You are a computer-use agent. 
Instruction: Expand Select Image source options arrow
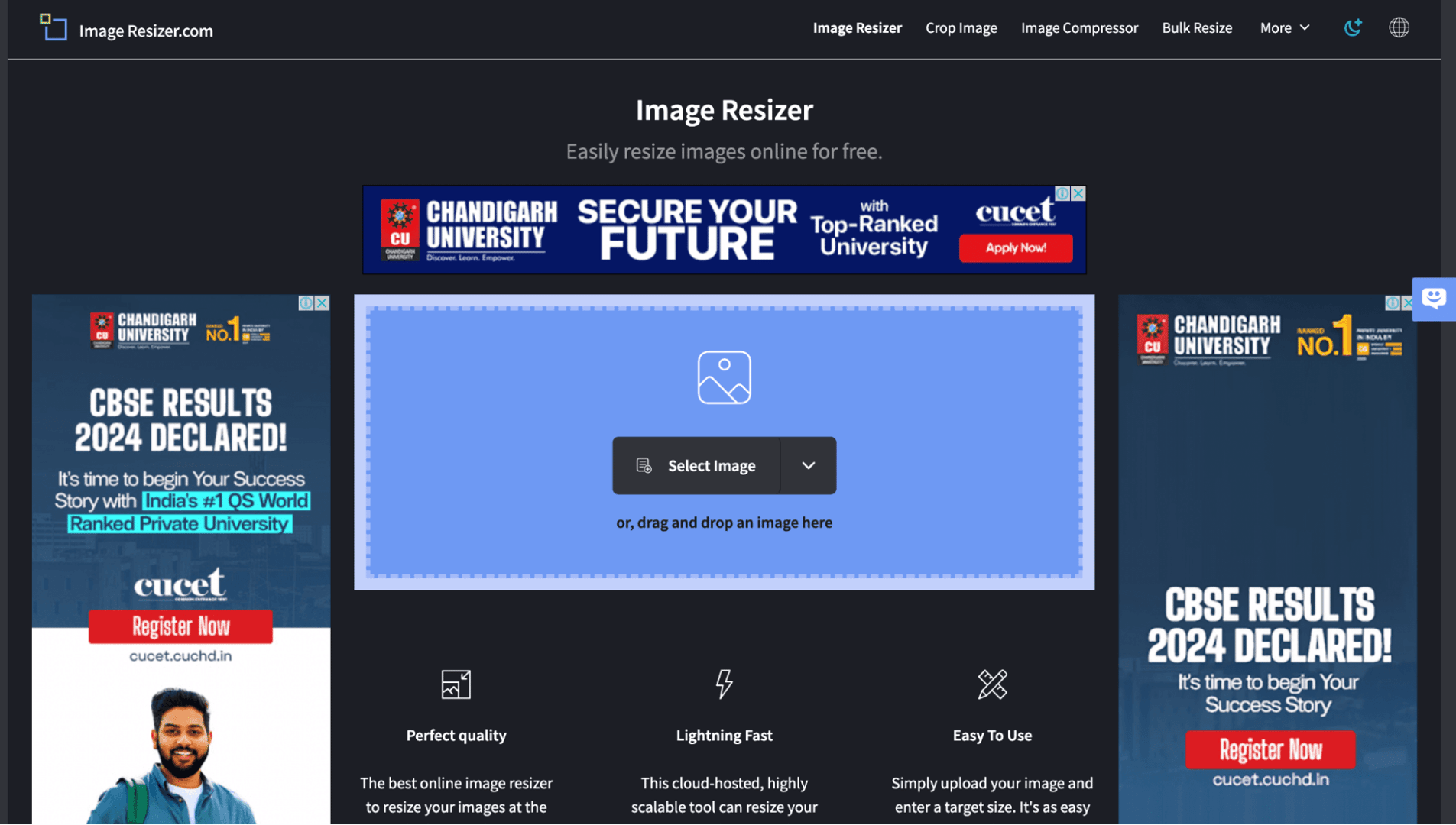[808, 465]
